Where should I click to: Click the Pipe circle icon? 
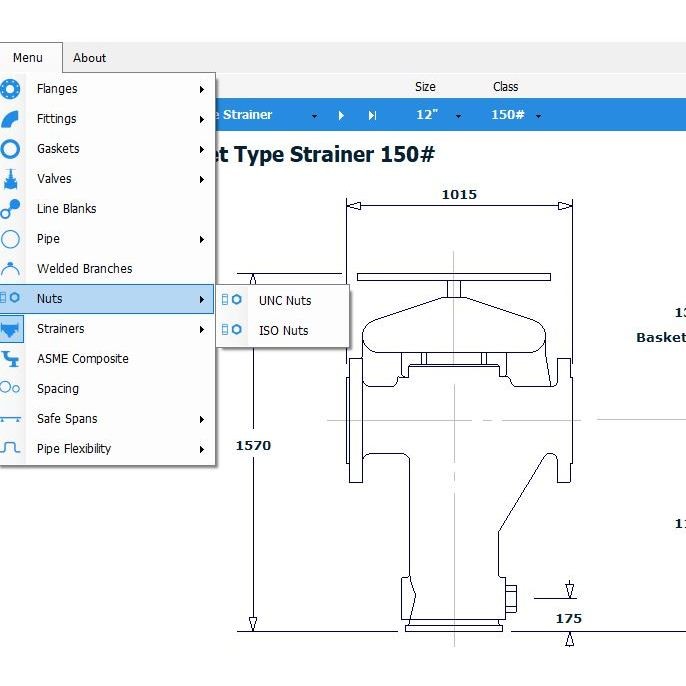click(10, 239)
